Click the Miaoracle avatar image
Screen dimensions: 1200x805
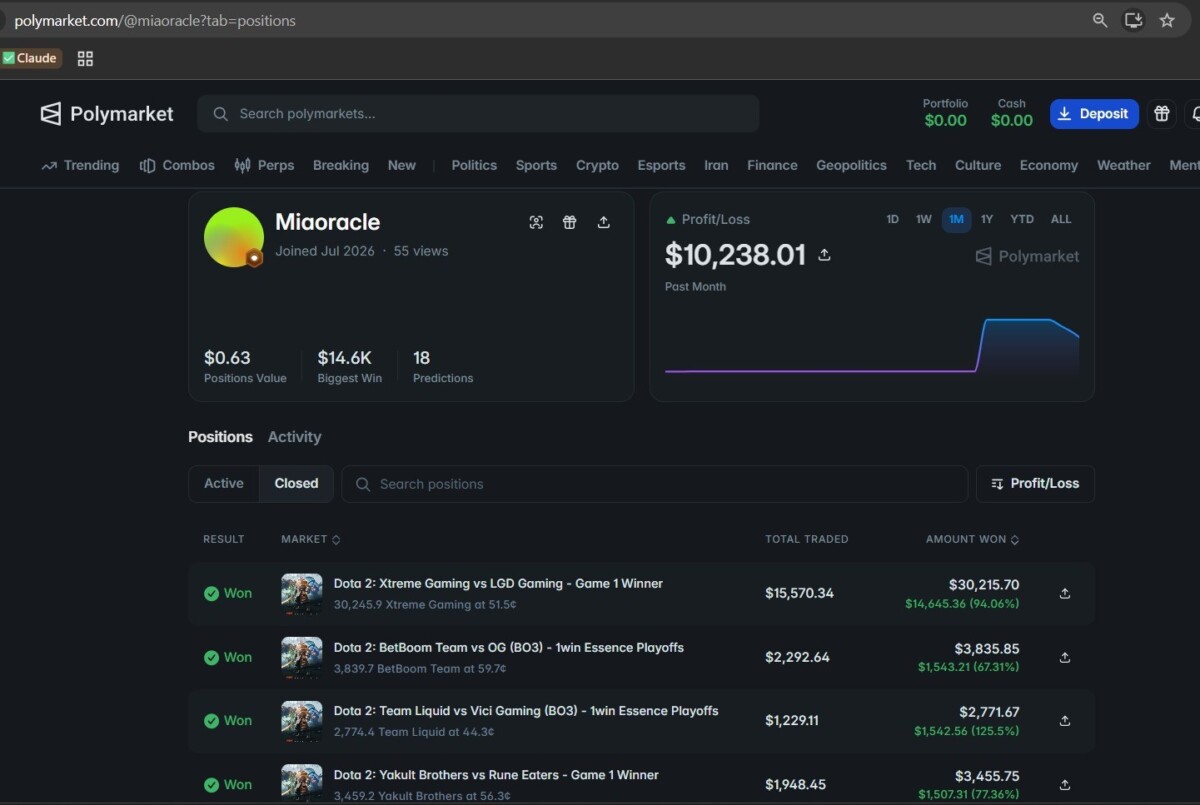click(233, 237)
